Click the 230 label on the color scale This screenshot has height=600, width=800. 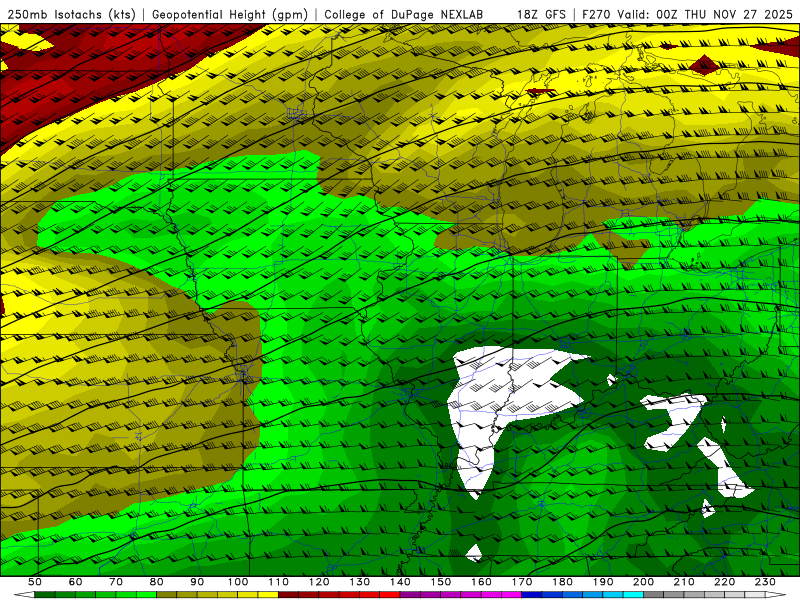[x=765, y=582]
